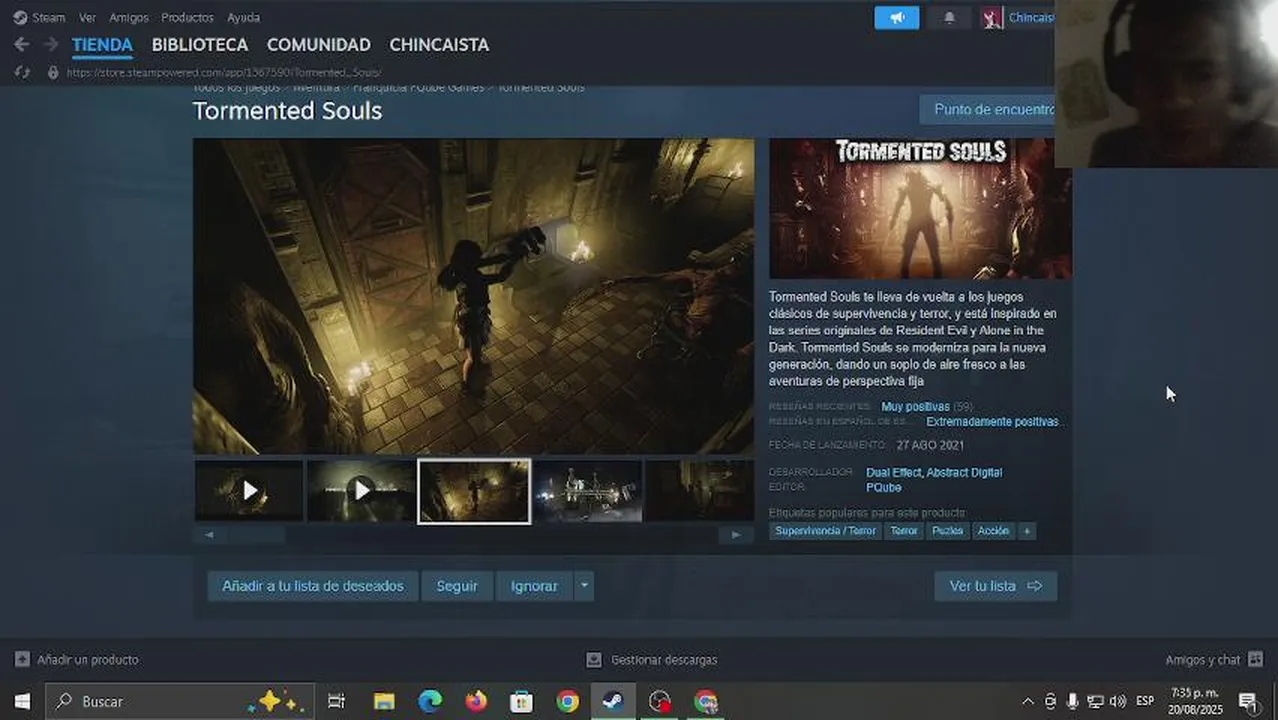Click the main game screenshot
The height and width of the screenshot is (720, 1278).
tap(474, 296)
